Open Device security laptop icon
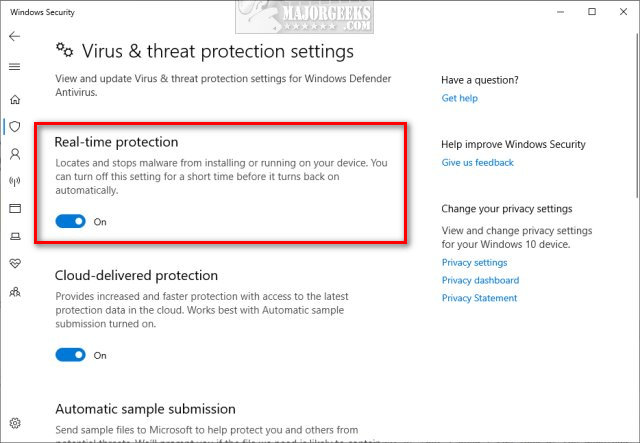 pyautogui.click(x=14, y=237)
